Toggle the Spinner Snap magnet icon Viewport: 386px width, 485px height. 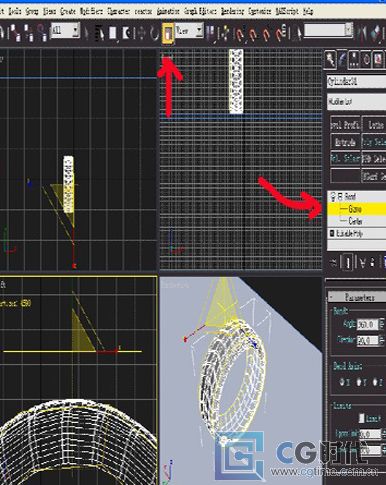281,33
